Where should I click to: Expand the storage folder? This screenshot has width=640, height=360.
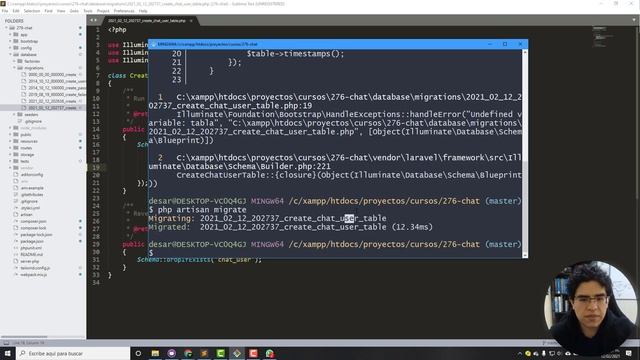click(11, 154)
